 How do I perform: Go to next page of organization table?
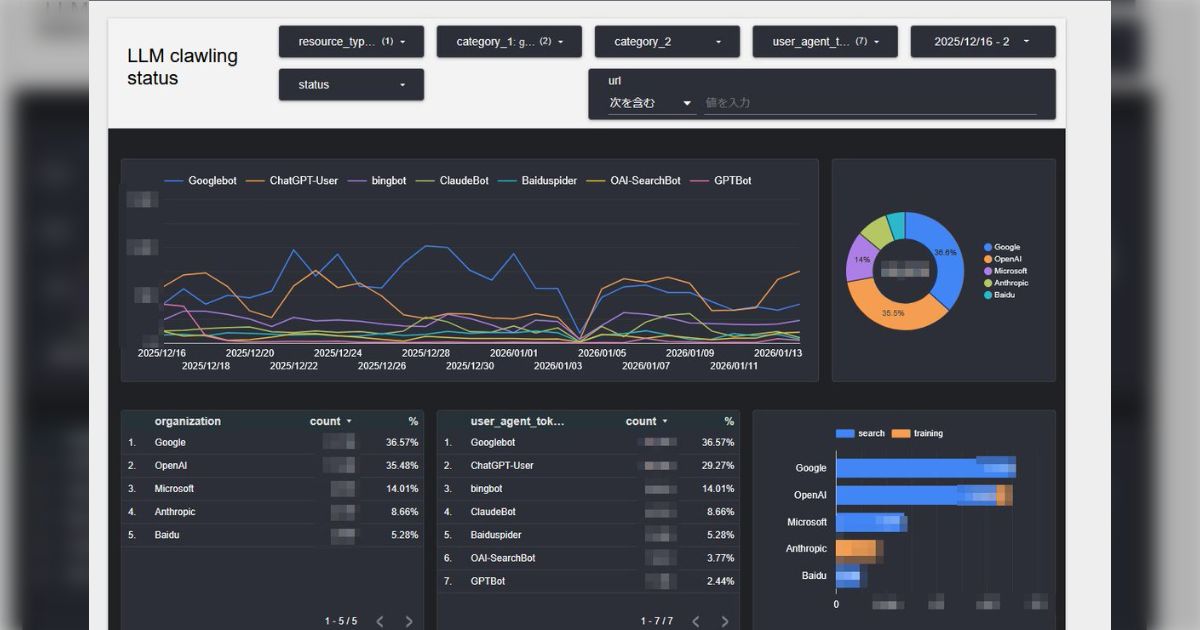coord(408,622)
